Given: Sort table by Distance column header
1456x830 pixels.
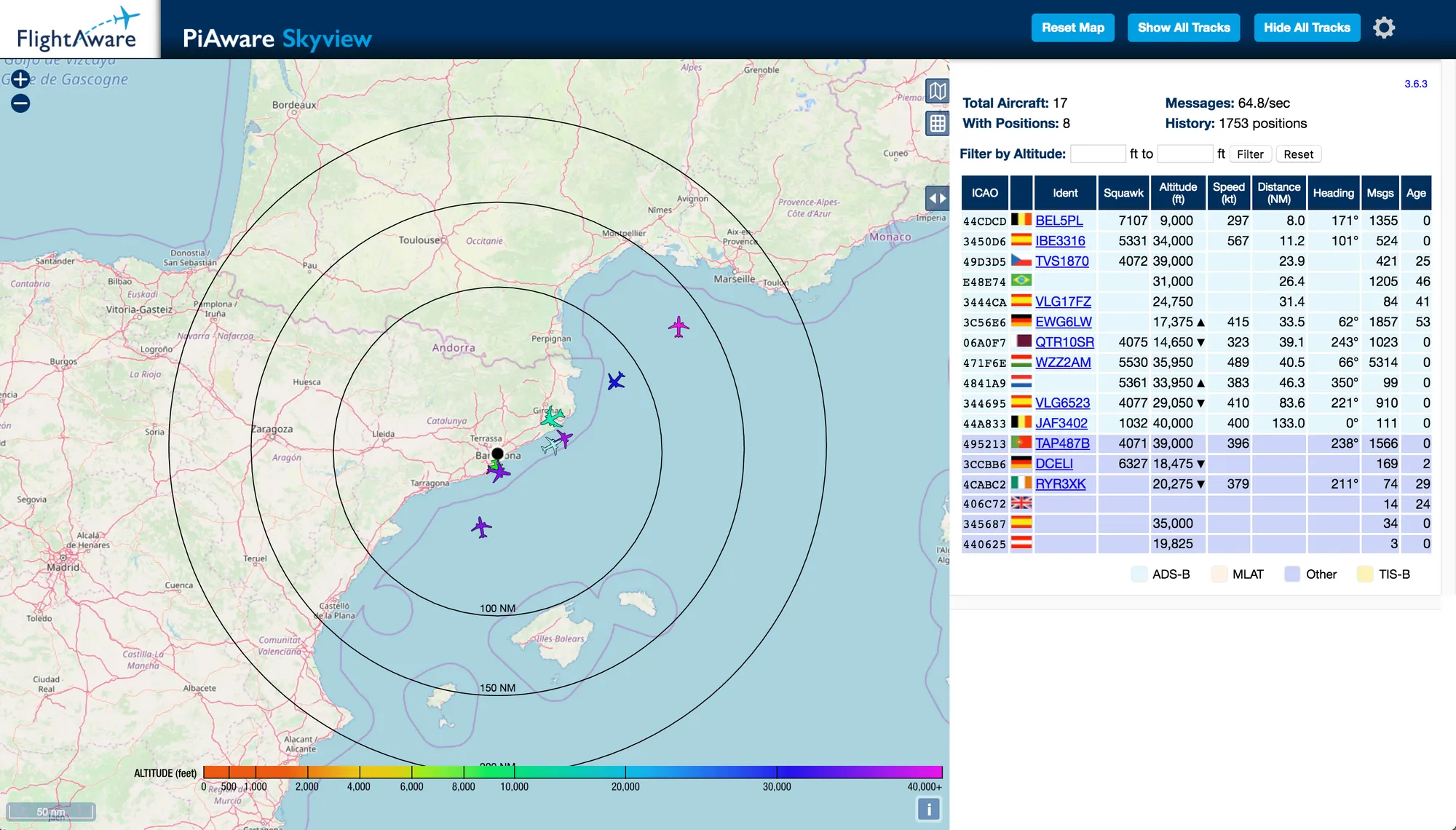Looking at the screenshot, I should click(1279, 193).
